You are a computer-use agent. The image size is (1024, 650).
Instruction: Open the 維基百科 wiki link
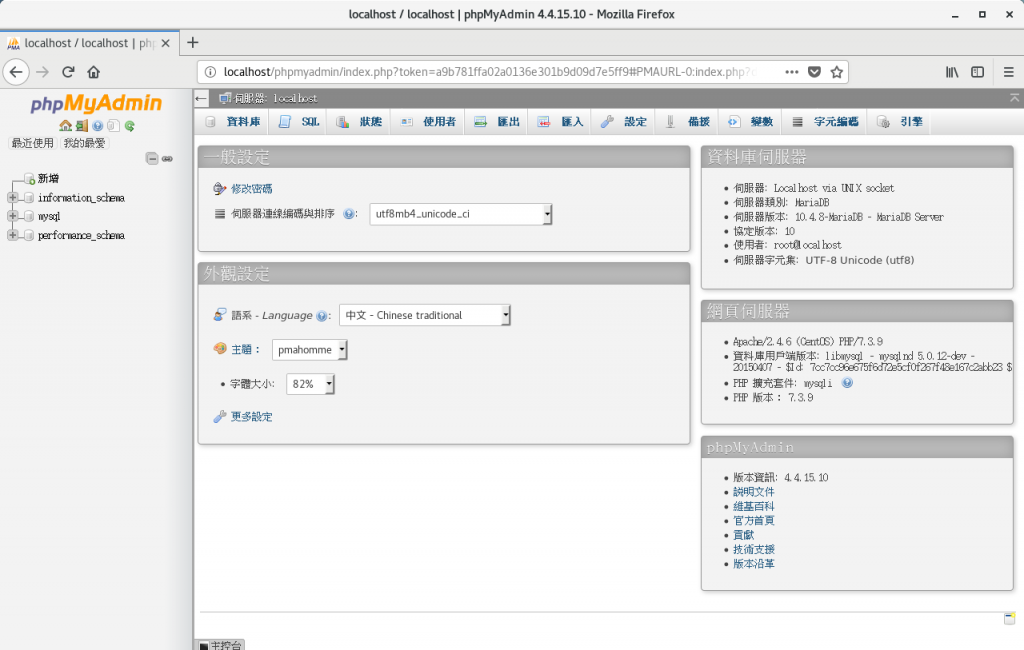click(754, 506)
